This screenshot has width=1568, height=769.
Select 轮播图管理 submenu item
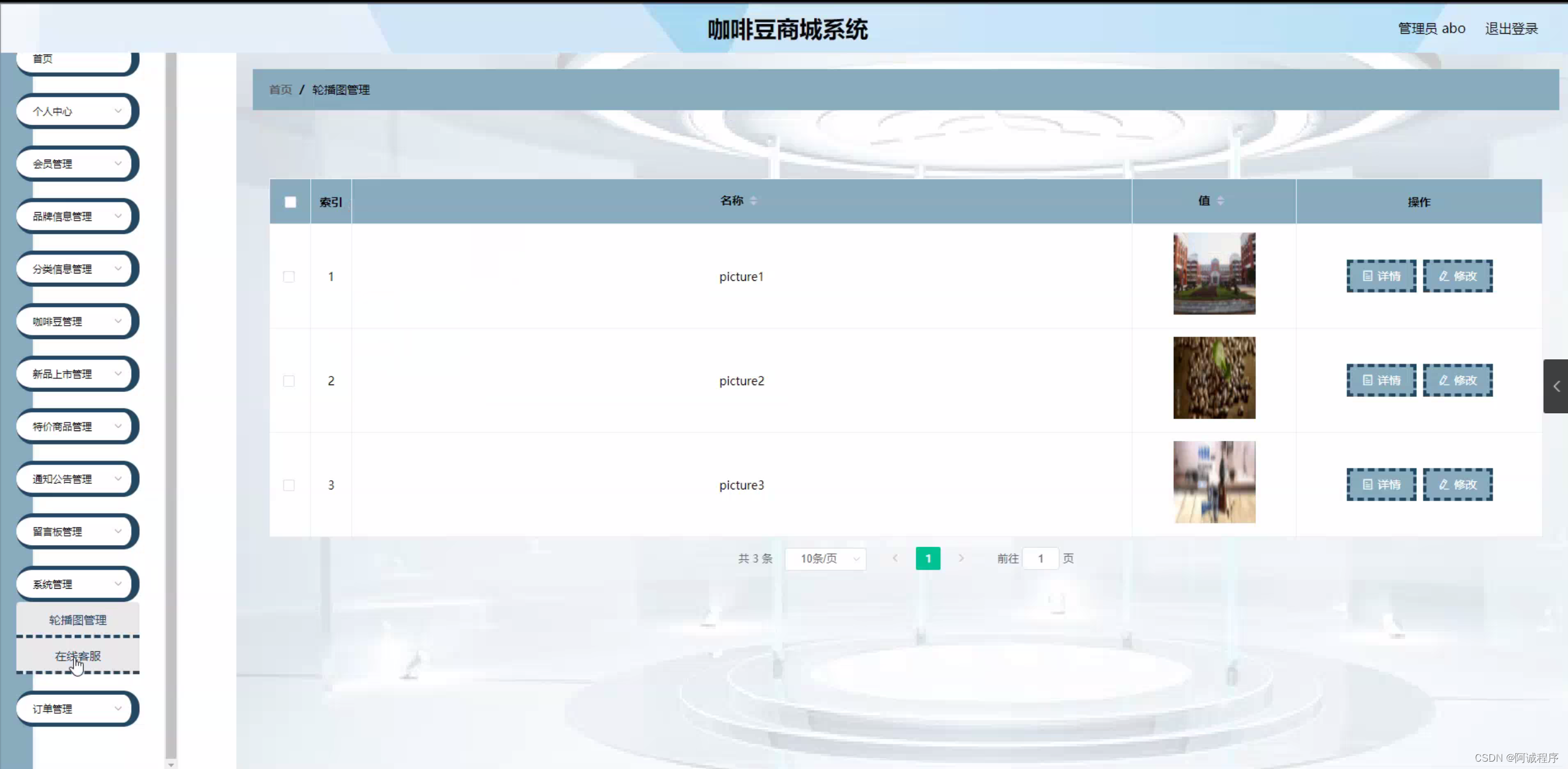pos(78,620)
